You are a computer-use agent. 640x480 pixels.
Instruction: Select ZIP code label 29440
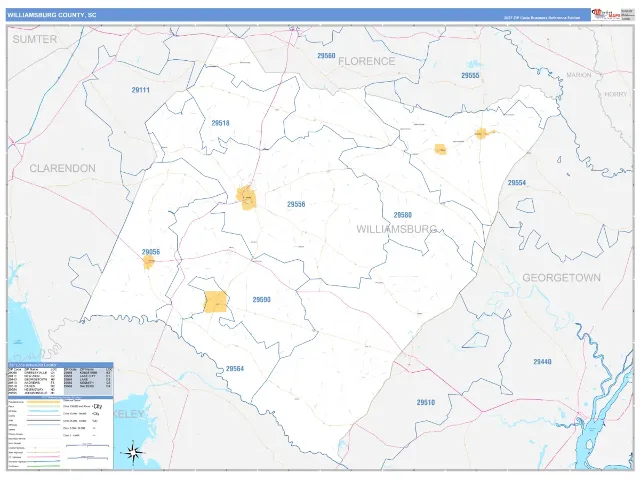click(542, 362)
